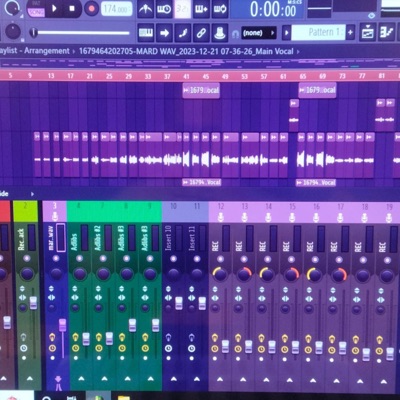Toggle the 3-2-1 countdown before recording
Viewport: 400px width, 400px height.
[x=183, y=9]
